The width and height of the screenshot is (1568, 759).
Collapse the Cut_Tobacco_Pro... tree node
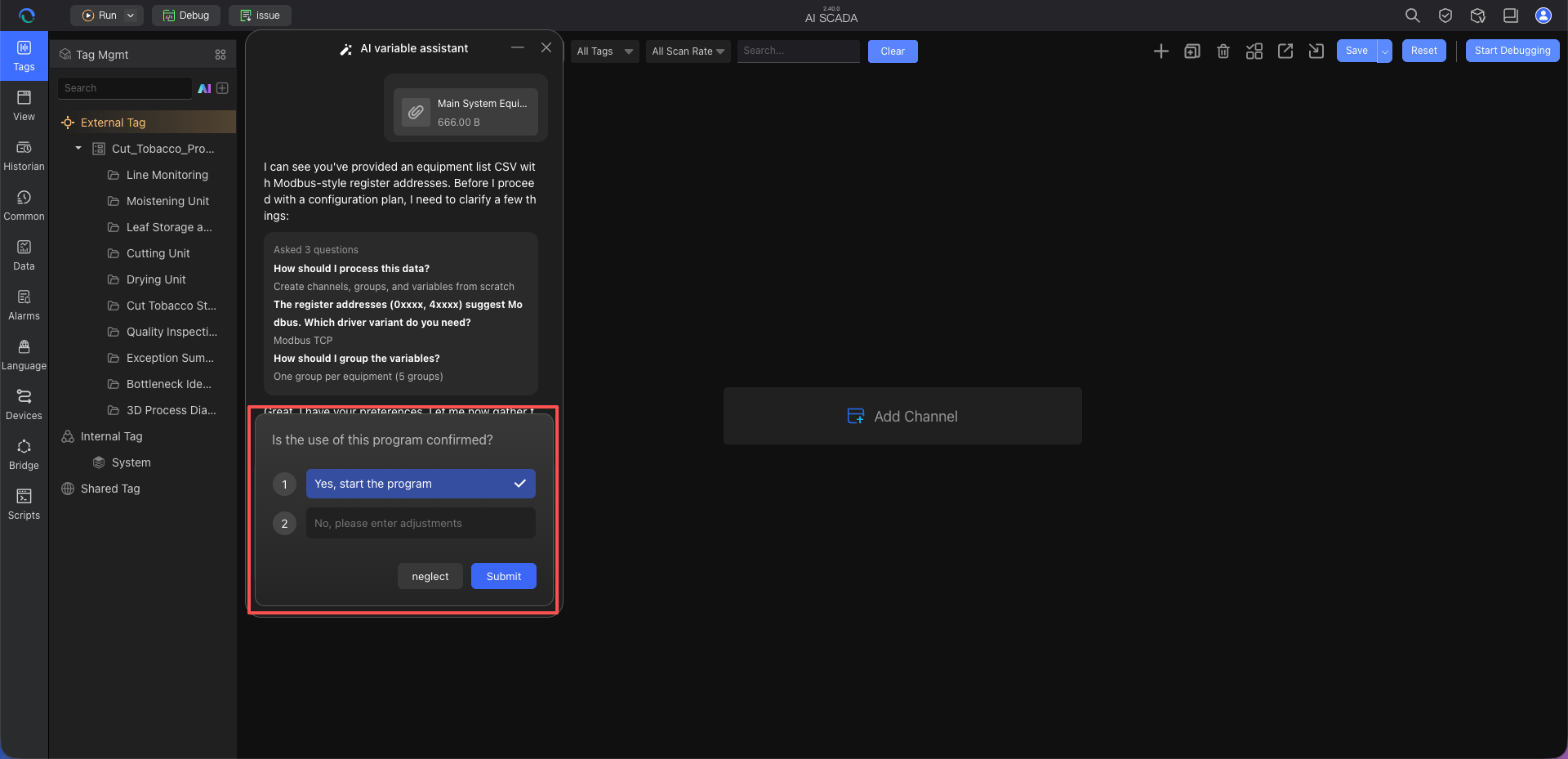click(78, 149)
